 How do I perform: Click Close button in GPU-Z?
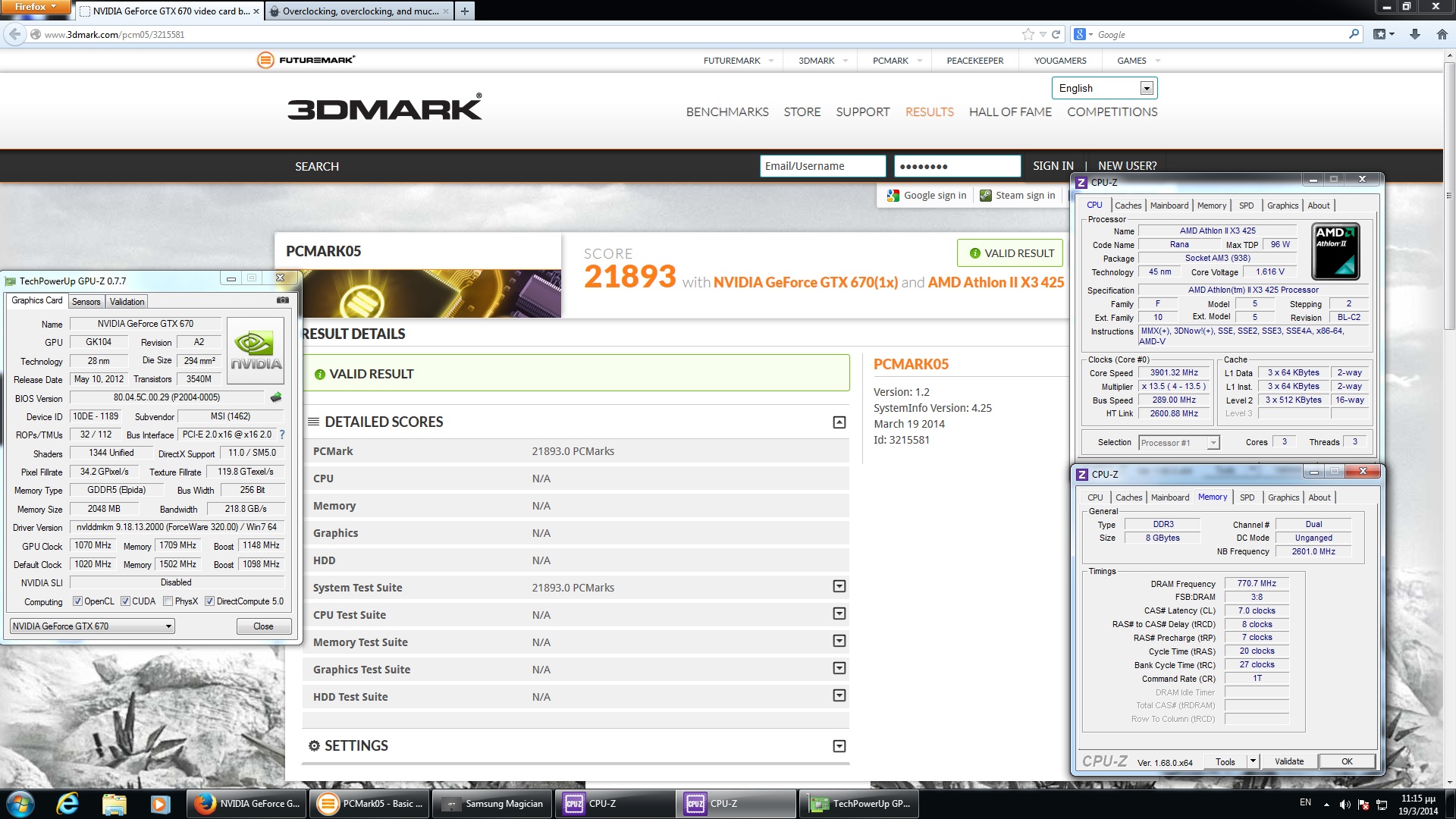(263, 626)
